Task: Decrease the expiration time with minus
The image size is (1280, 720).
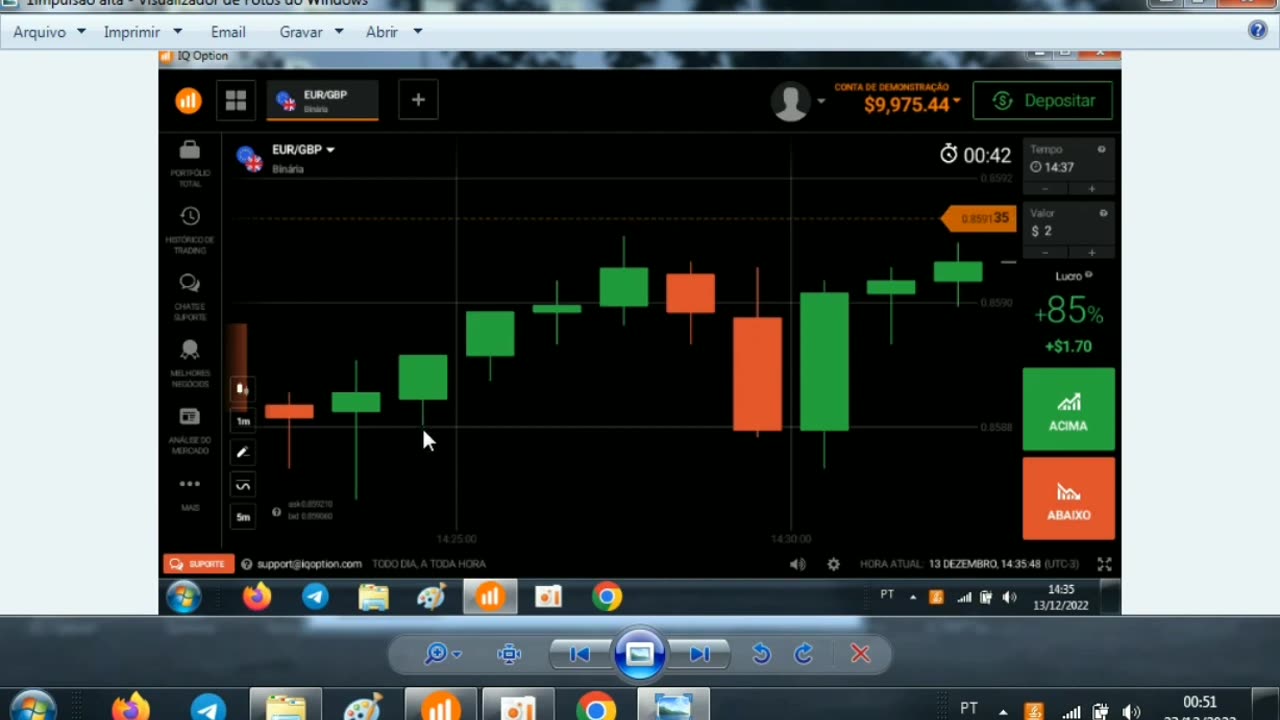Action: point(1046,188)
